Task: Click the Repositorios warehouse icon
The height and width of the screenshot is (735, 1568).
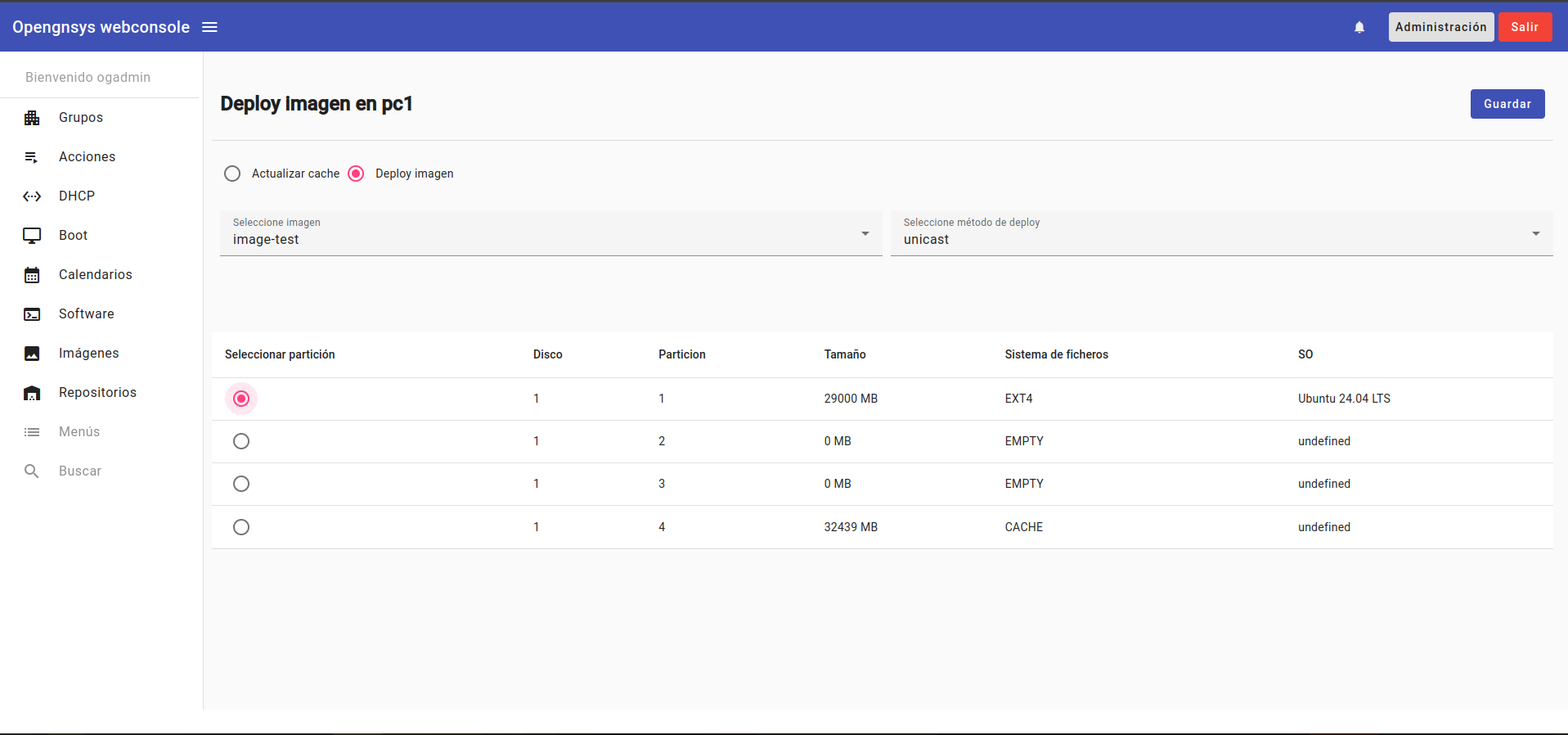Action: (32, 393)
